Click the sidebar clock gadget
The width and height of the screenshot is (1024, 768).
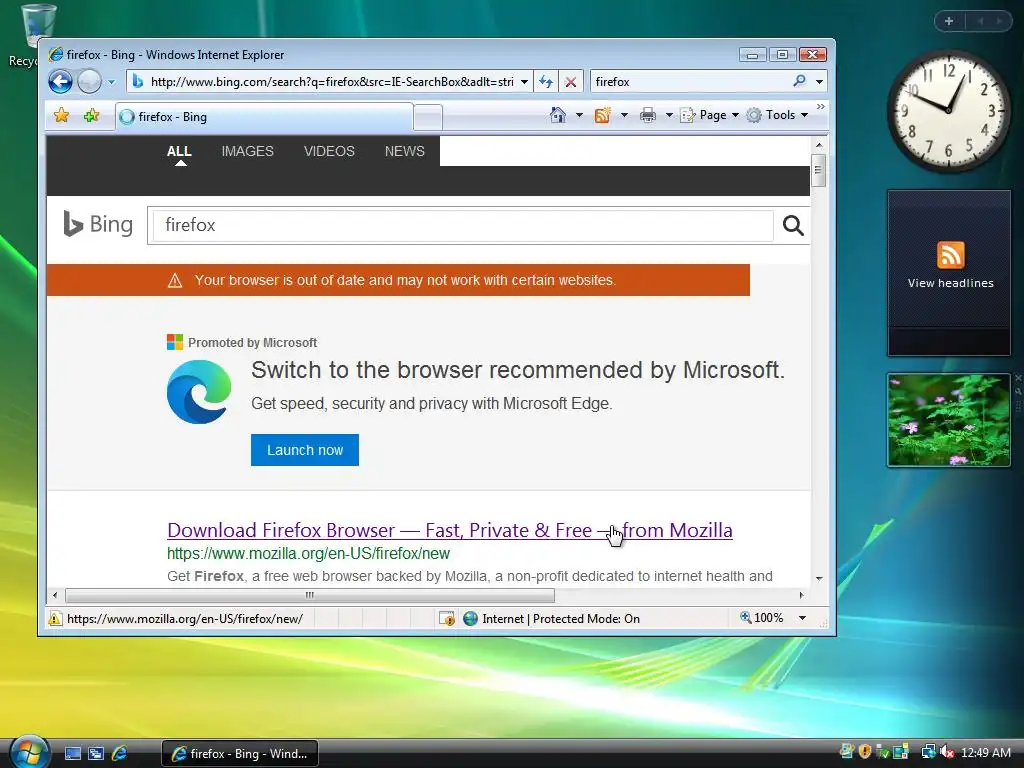coord(948,111)
